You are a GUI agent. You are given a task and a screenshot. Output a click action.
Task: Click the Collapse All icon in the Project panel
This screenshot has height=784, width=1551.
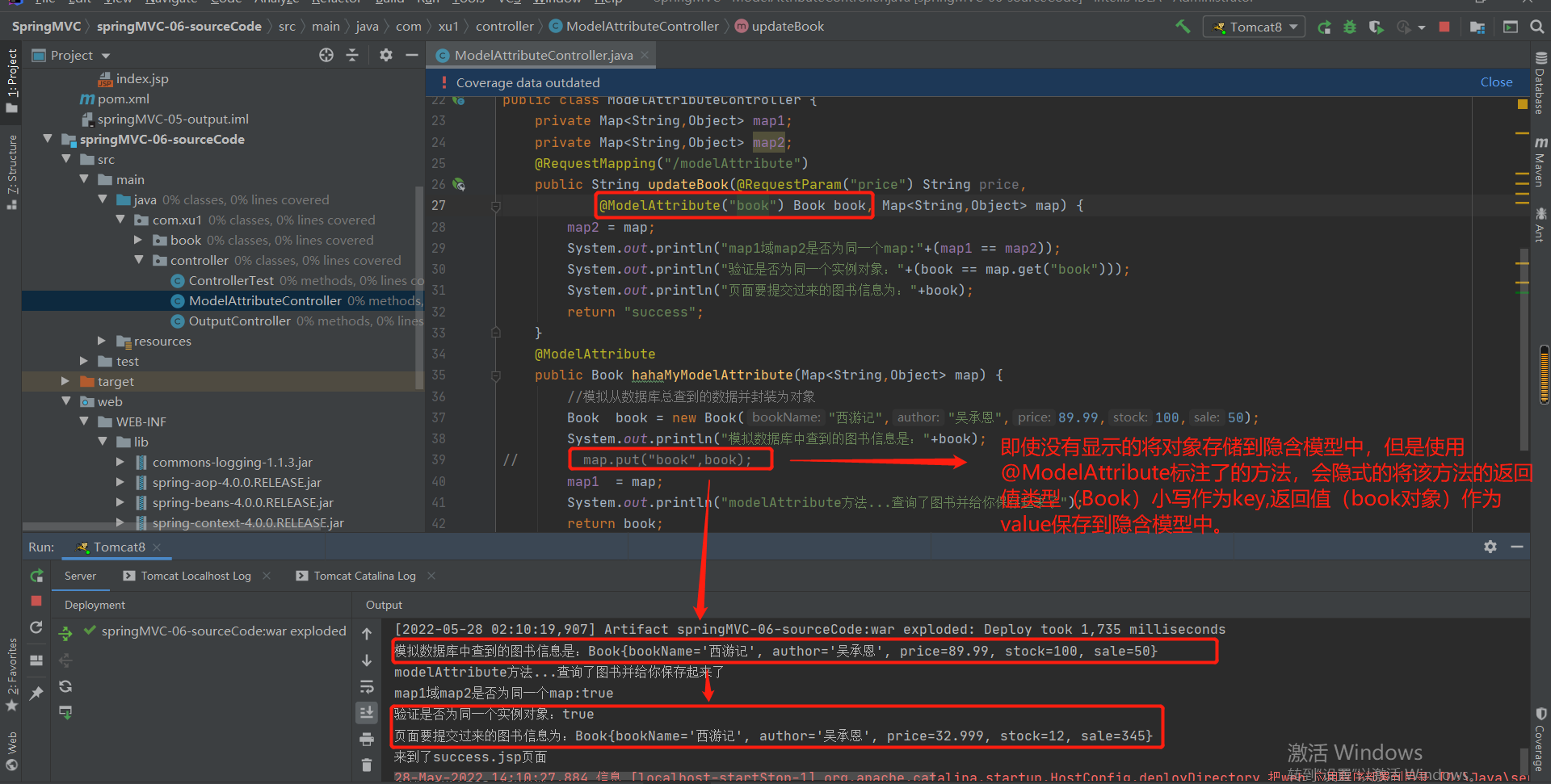352,55
